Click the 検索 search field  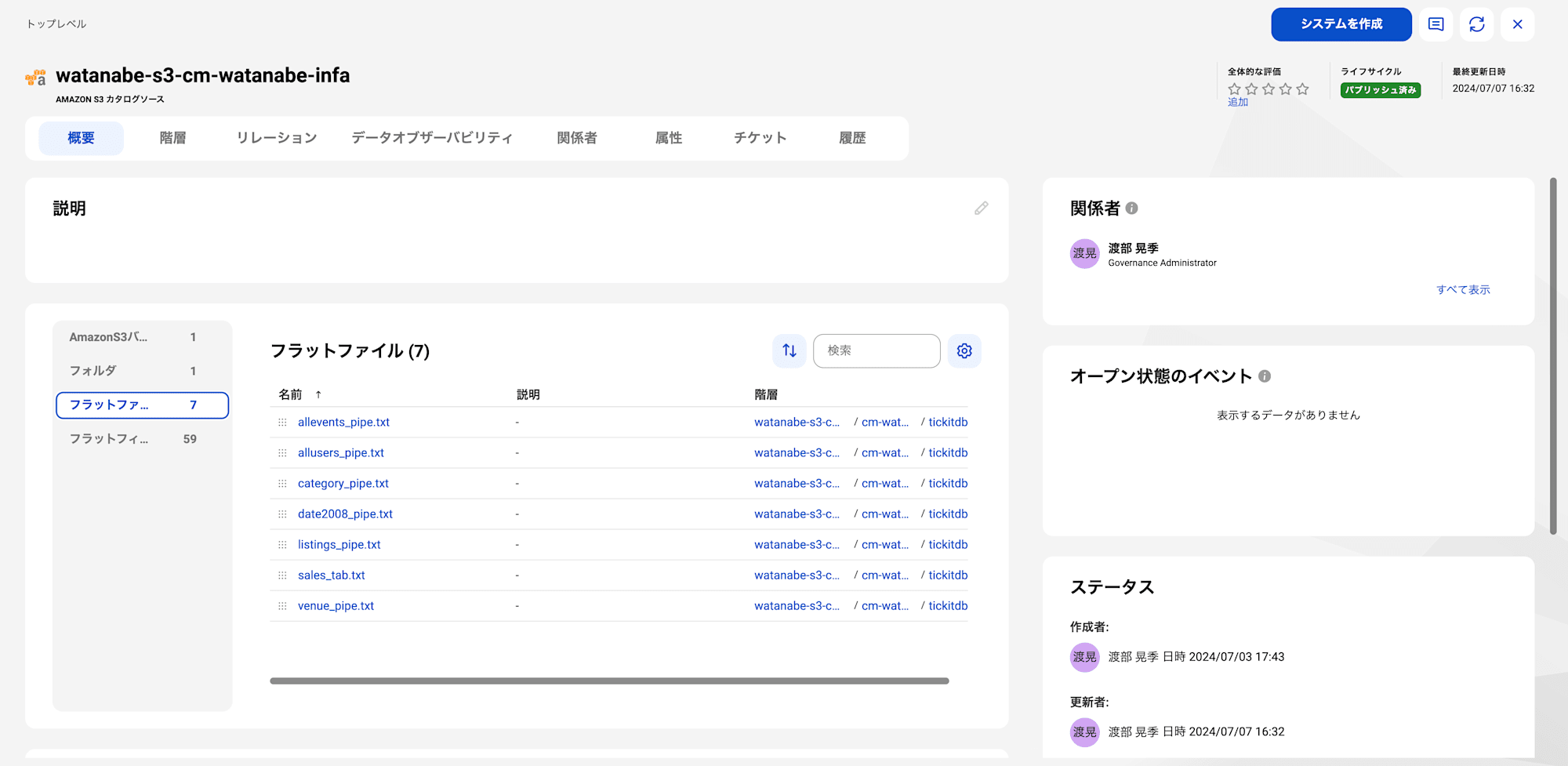(877, 350)
